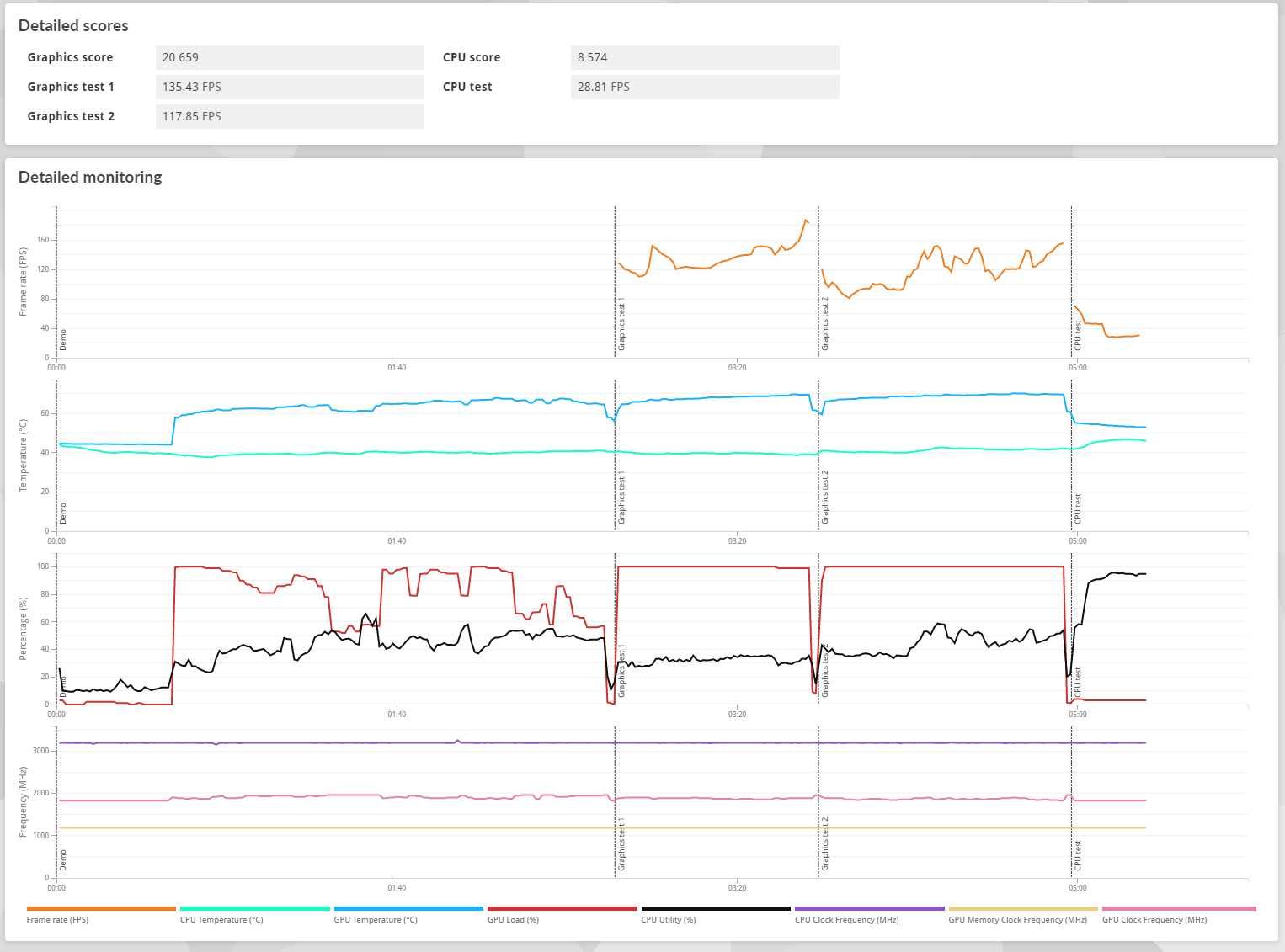Click the 05:00 tick on percentage chart
This screenshot has width=1285, height=952.
pos(1078,715)
